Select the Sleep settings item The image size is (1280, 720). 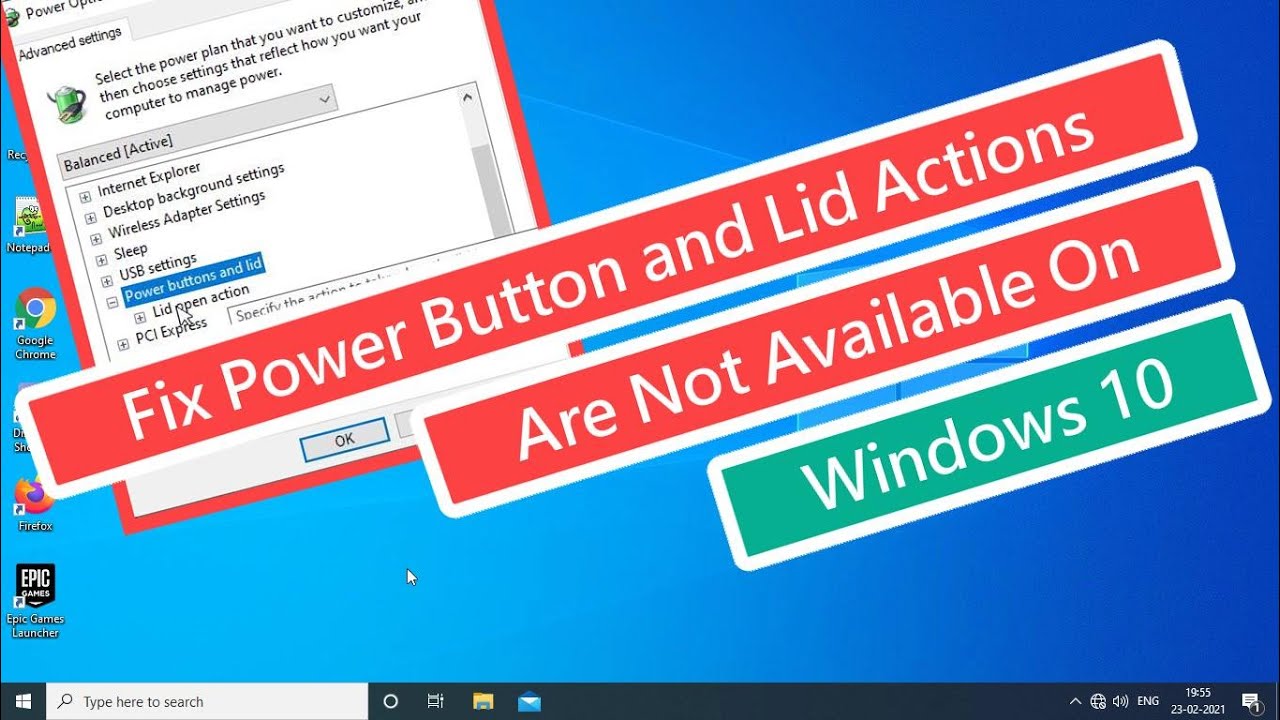130,250
